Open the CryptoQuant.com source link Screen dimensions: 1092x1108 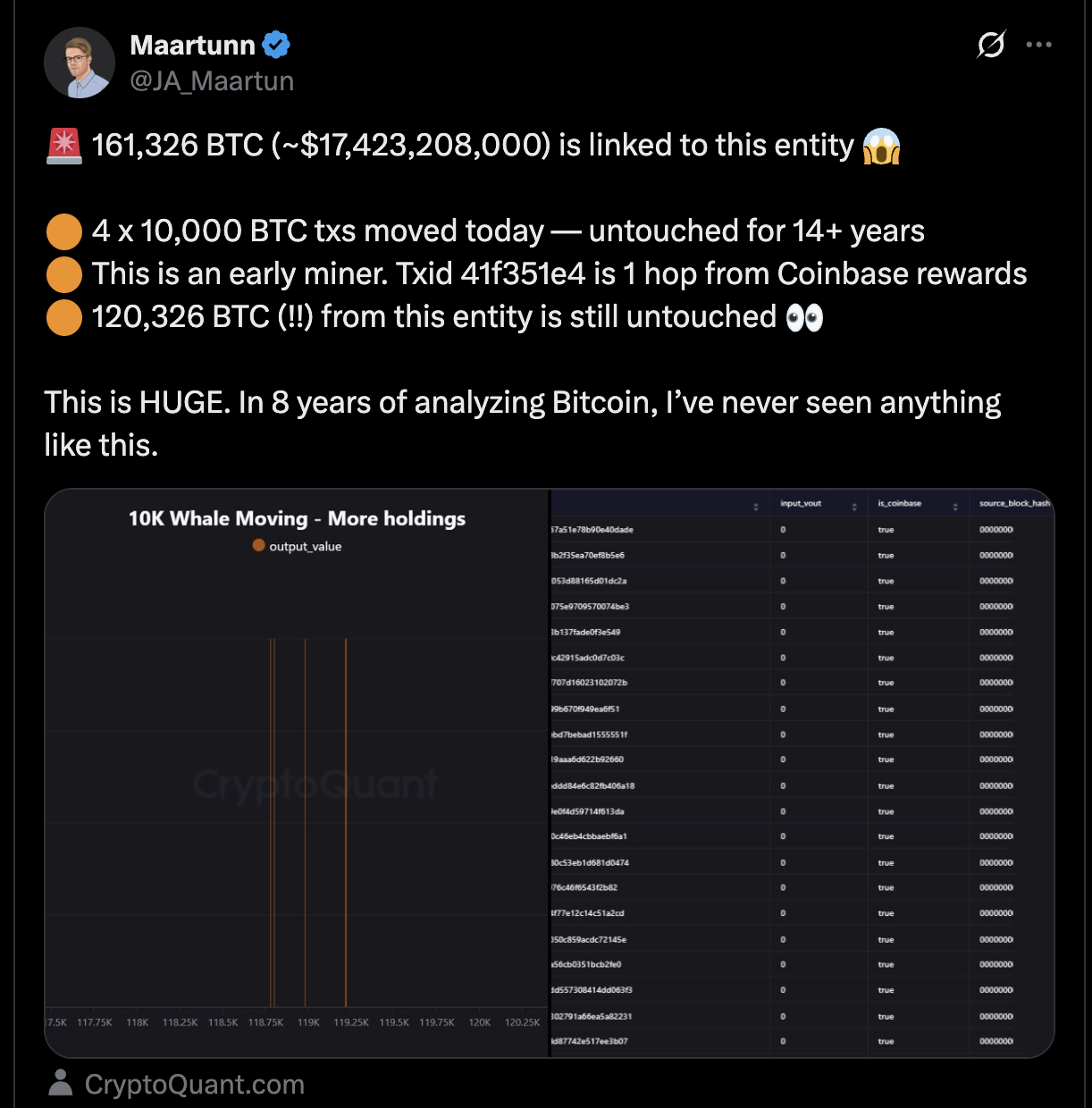pyautogui.click(x=194, y=1084)
